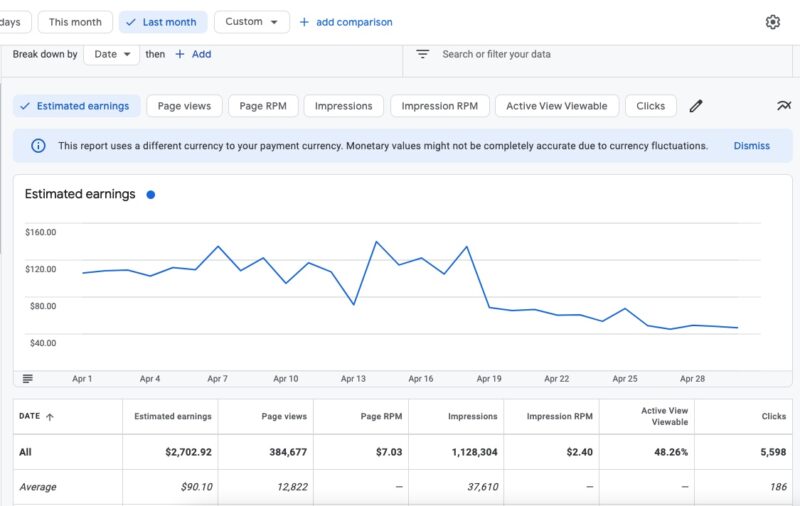The width and height of the screenshot is (800, 506).
Task: Click the sort arrow beside DATE
Action: (50, 417)
